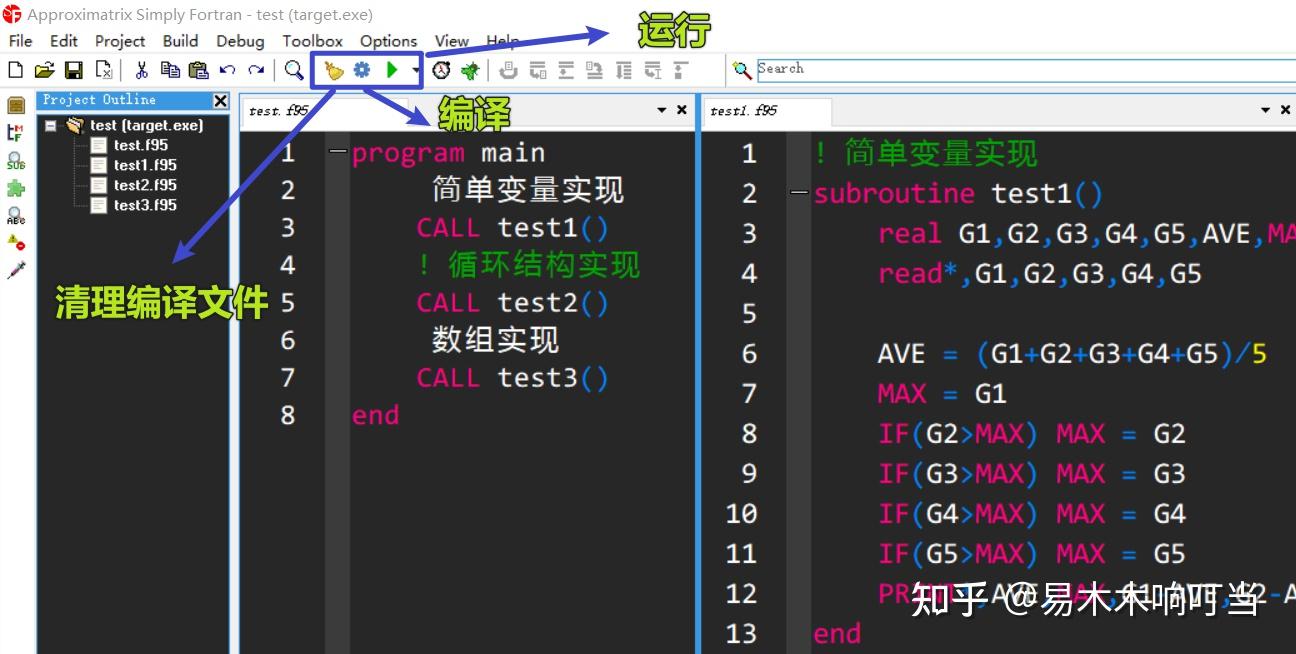The image size is (1296, 654).
Task: Open the tab list dropdown of the test.f95 pane
Action: 661,111
